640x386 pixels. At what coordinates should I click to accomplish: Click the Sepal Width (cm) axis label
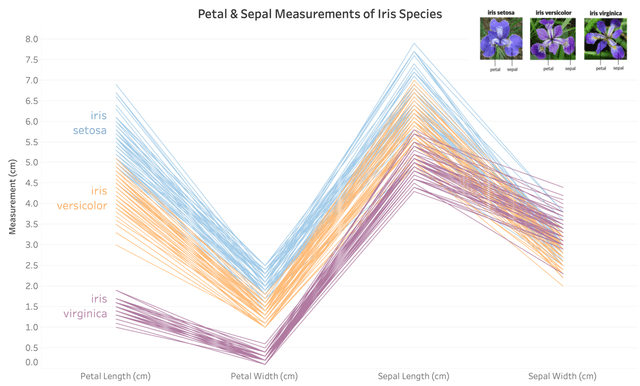562,376
